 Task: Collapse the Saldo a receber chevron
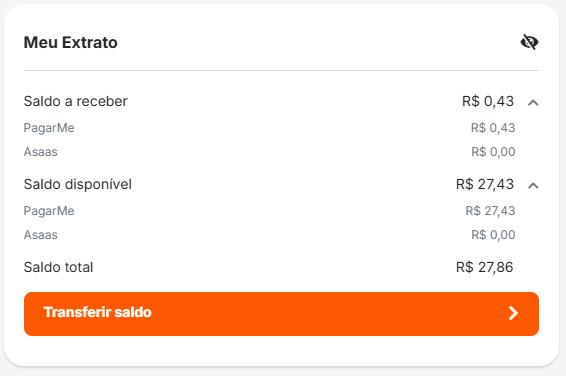coord(533,103)
